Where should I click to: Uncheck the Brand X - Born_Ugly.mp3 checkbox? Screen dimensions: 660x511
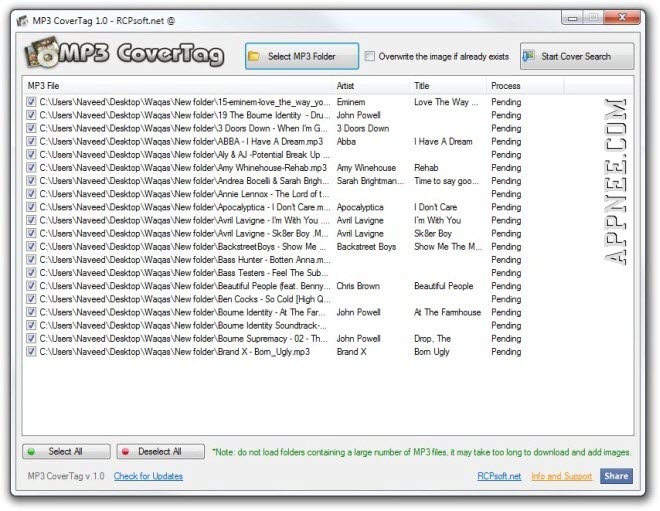(x=31, y=351)
